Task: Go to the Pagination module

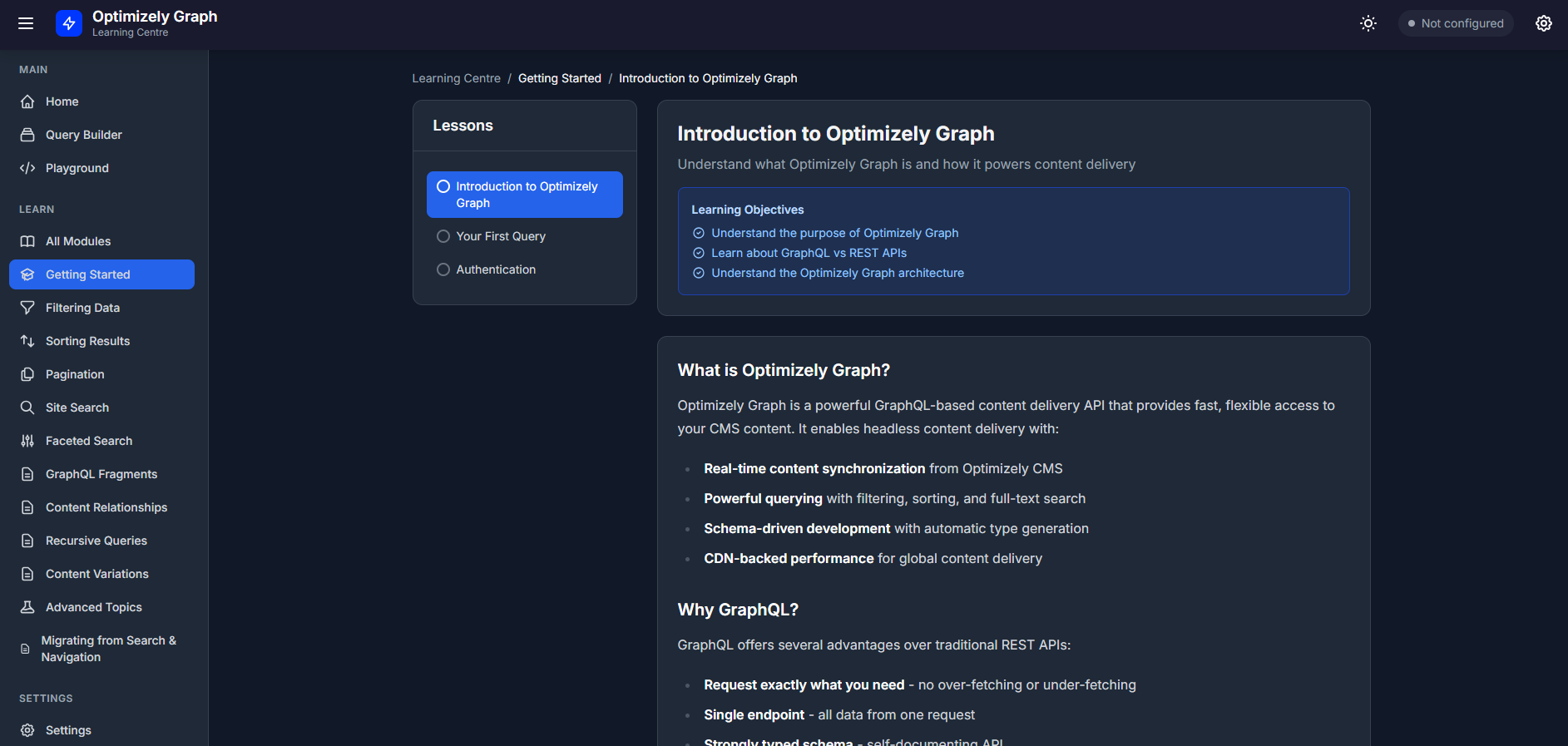Action: click(75, 374)
